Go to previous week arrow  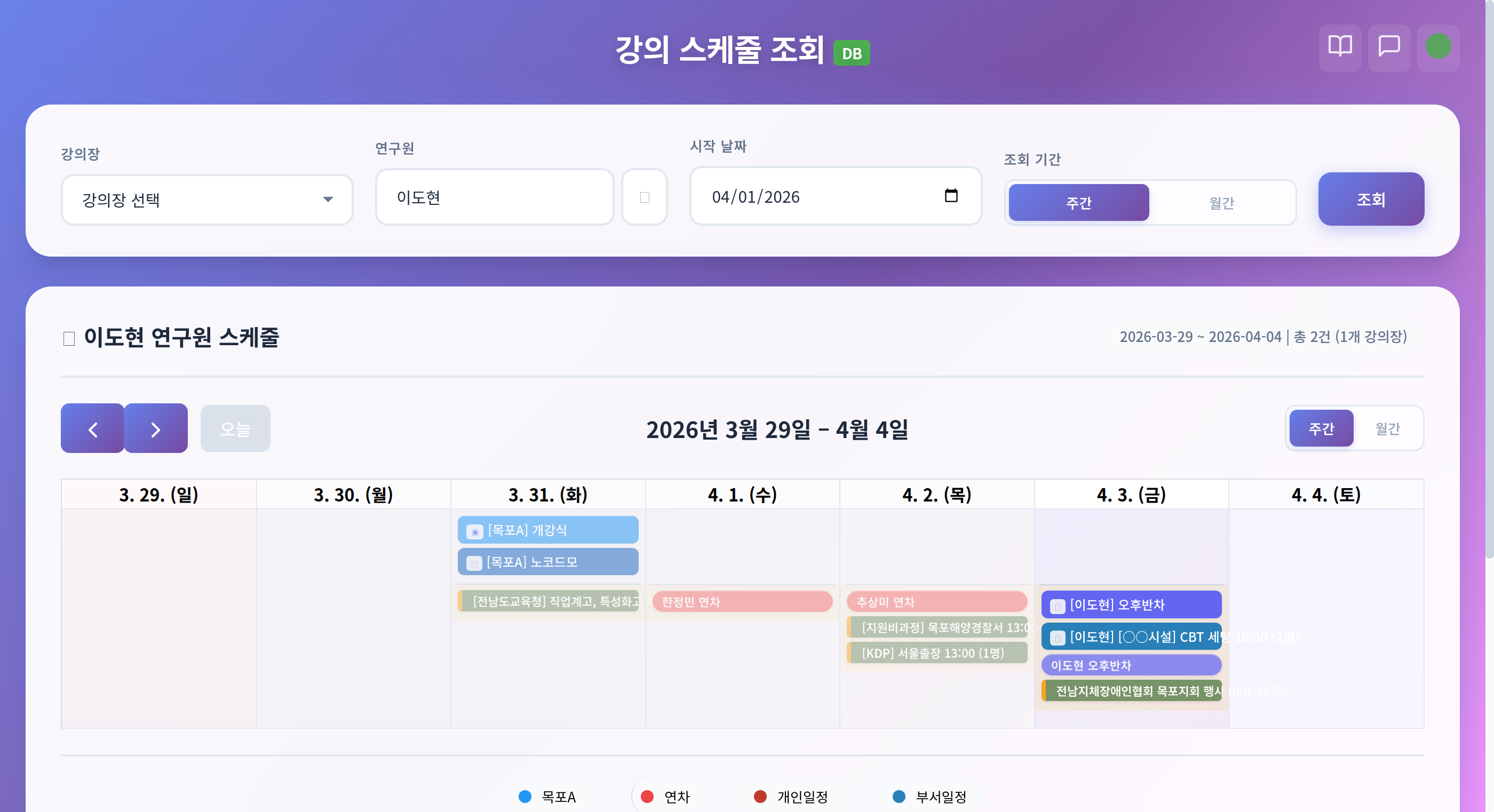[93, 429]
